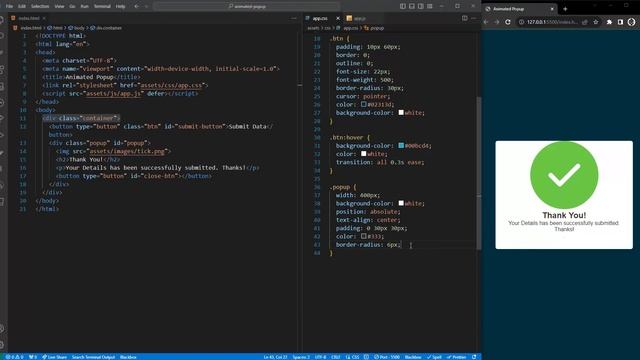640x360 pixels.
Task: Split the right editor group
Action: (464, 18)
